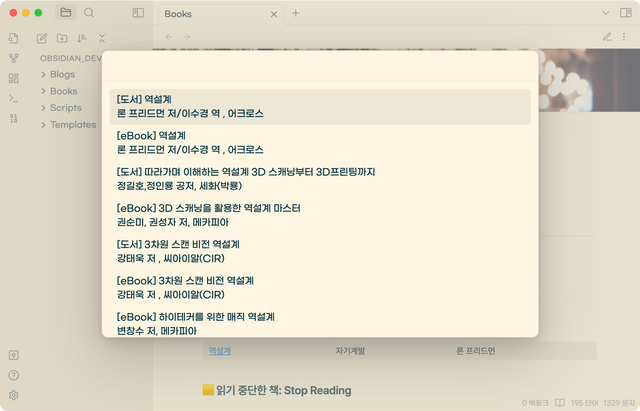The image size is (640, 411).
Task: Open the file explorer folder icon
Action: (x=66, y=13)
